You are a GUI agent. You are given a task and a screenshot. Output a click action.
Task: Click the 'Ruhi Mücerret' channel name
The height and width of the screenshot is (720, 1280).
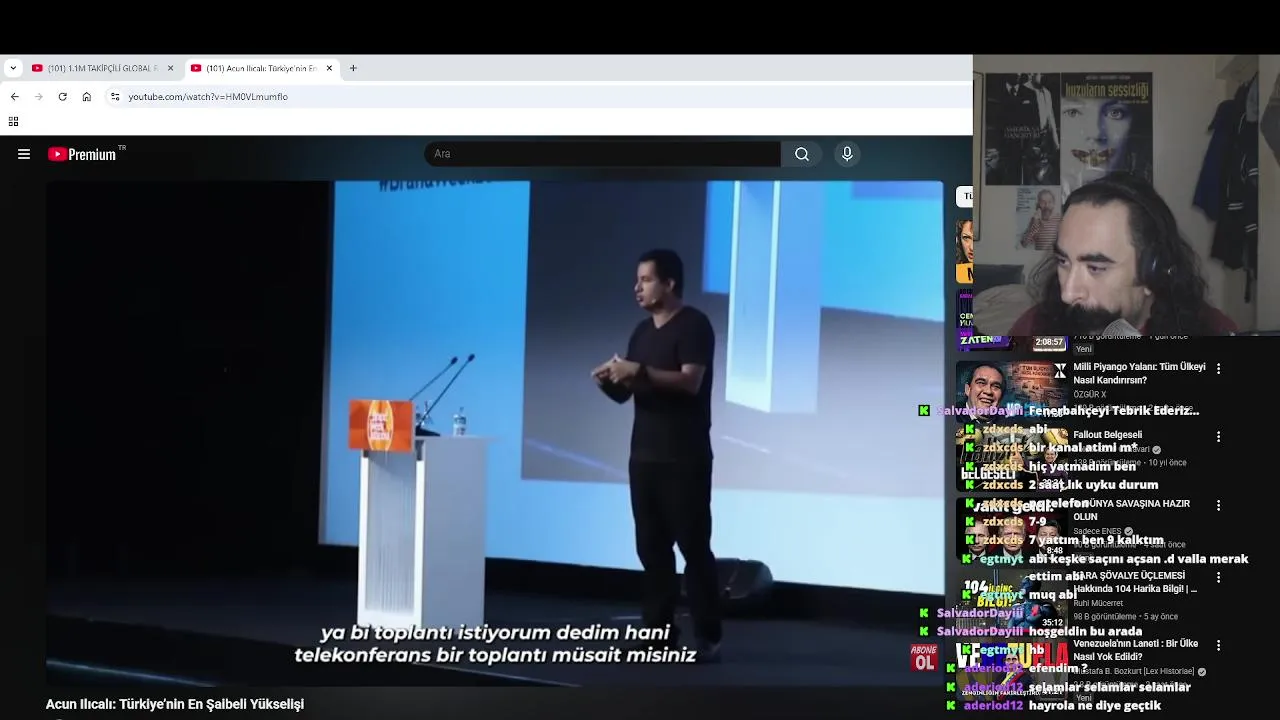[1098, 603]
